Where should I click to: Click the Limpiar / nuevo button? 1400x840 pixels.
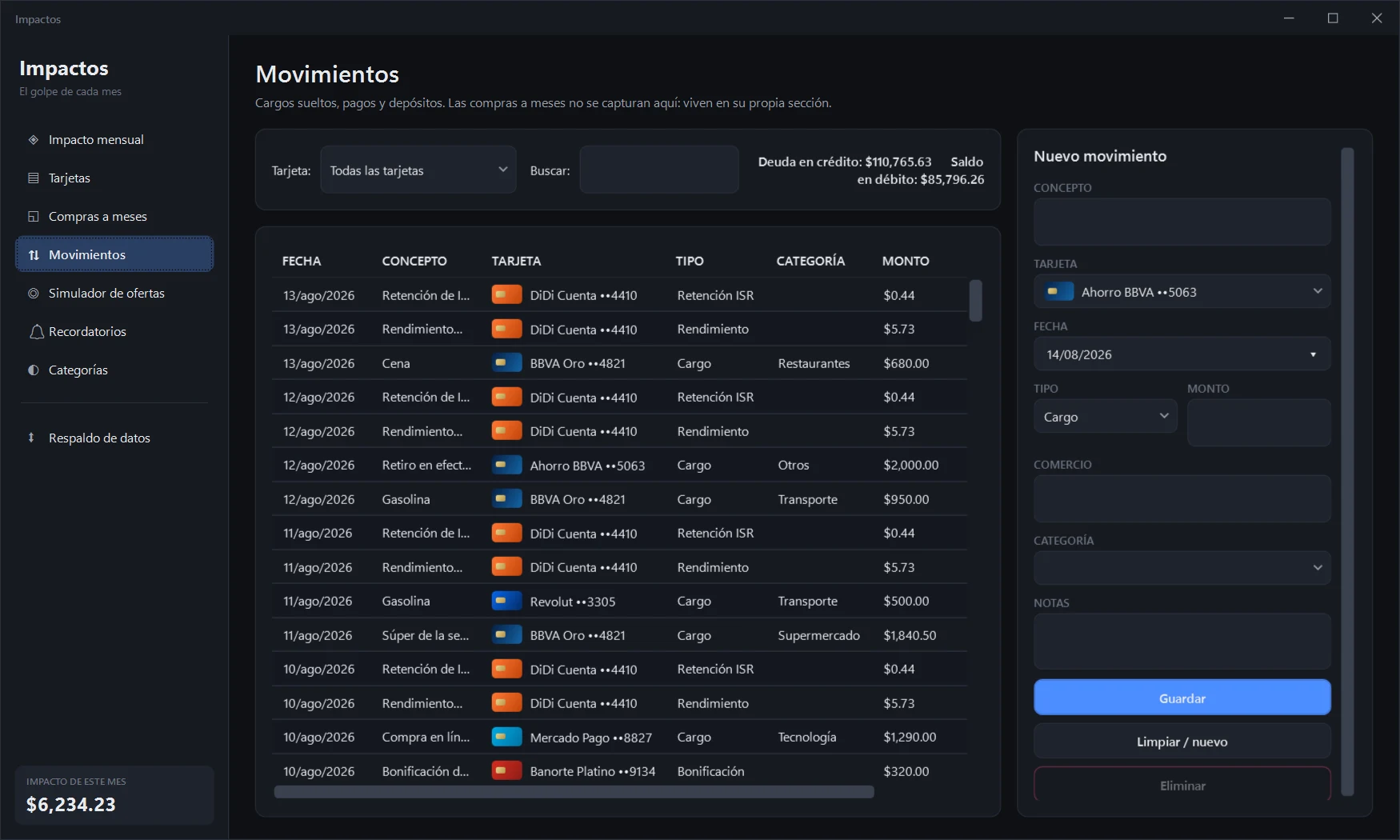(1182, 742)
